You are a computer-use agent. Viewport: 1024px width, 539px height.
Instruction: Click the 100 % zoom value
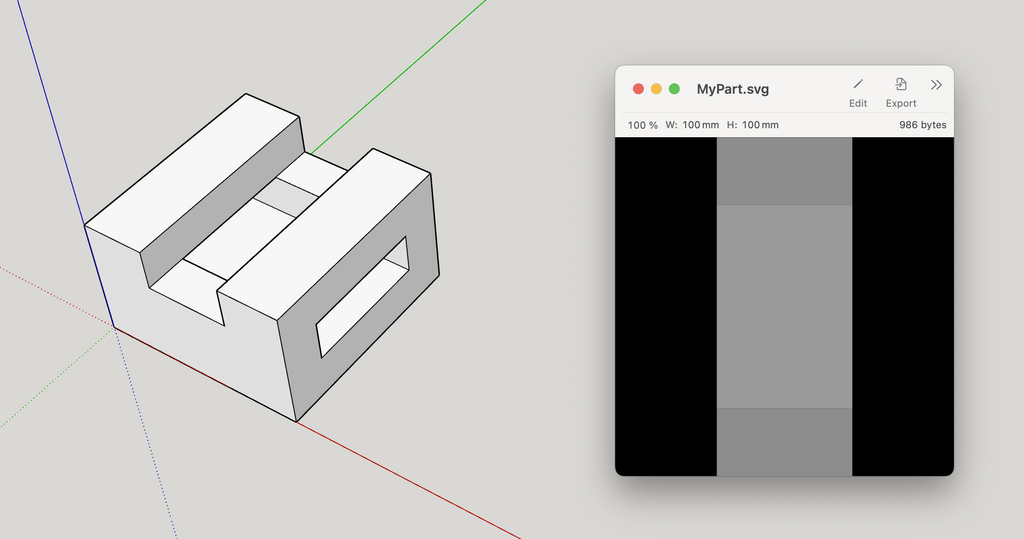pyautogui.click(x=643, y=125)
